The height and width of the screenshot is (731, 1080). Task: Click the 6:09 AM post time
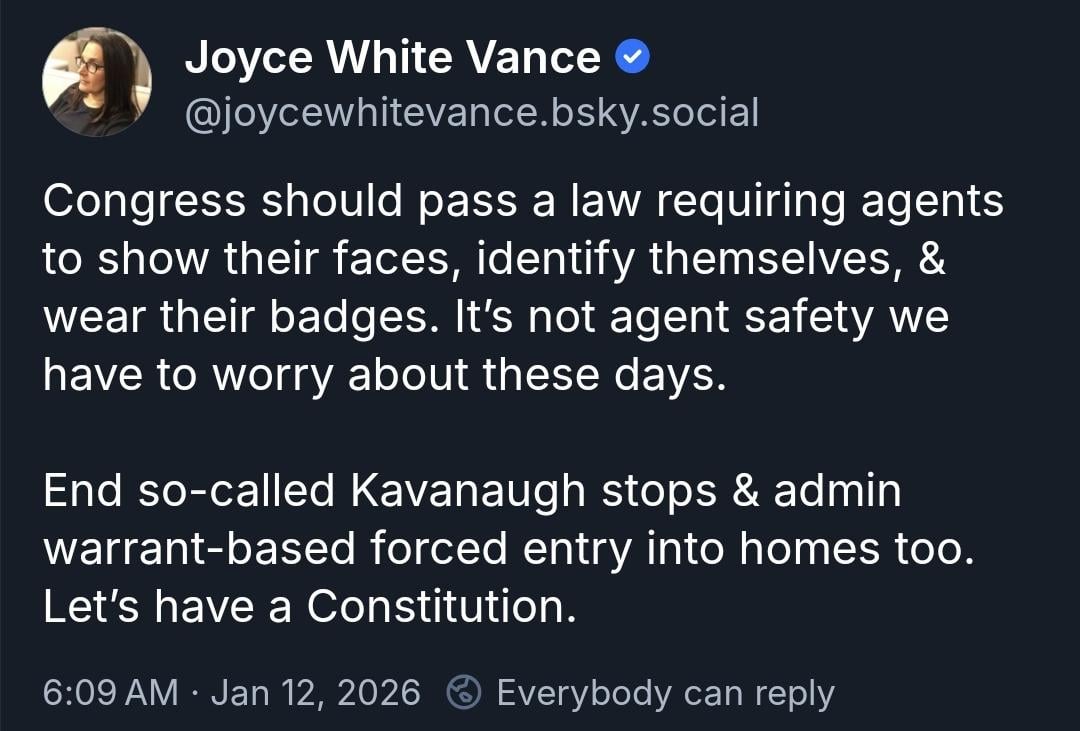110,692
